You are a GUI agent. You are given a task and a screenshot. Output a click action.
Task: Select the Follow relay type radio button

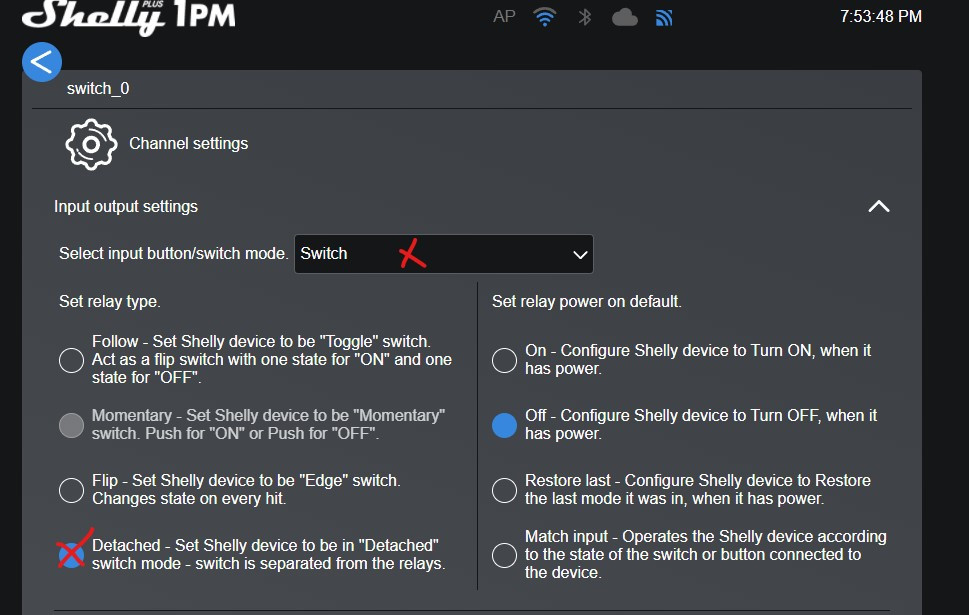tap(71, 360)
